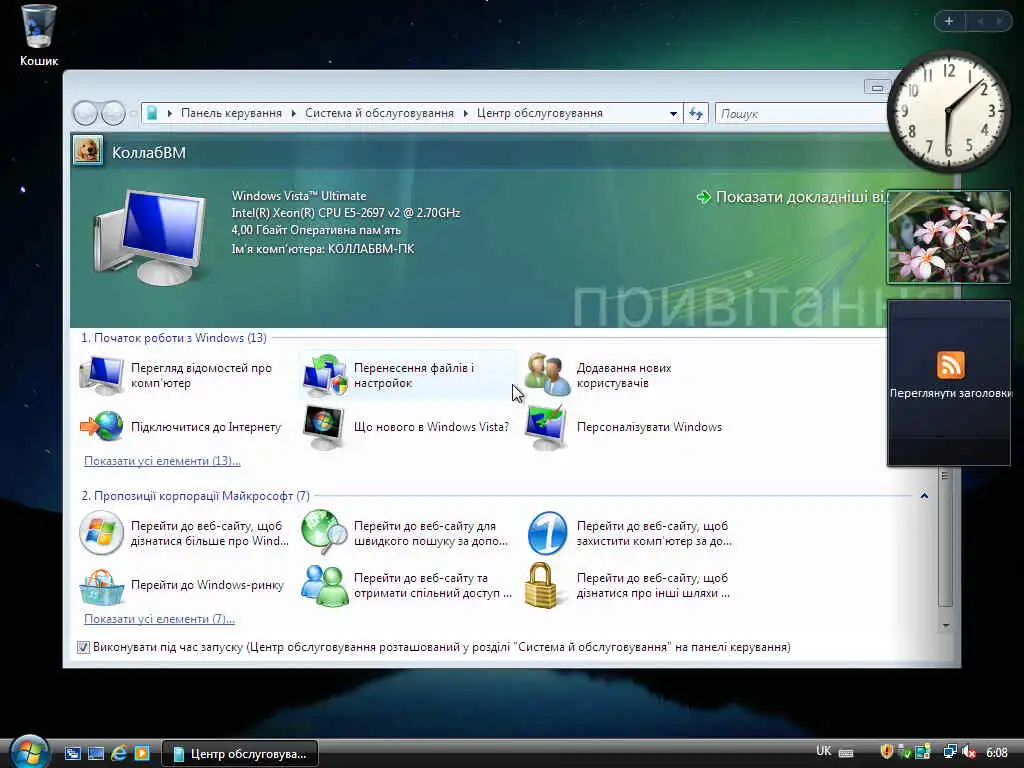
Task: Click the section header 1. Початок роботи з Windows
Action: 174,338
